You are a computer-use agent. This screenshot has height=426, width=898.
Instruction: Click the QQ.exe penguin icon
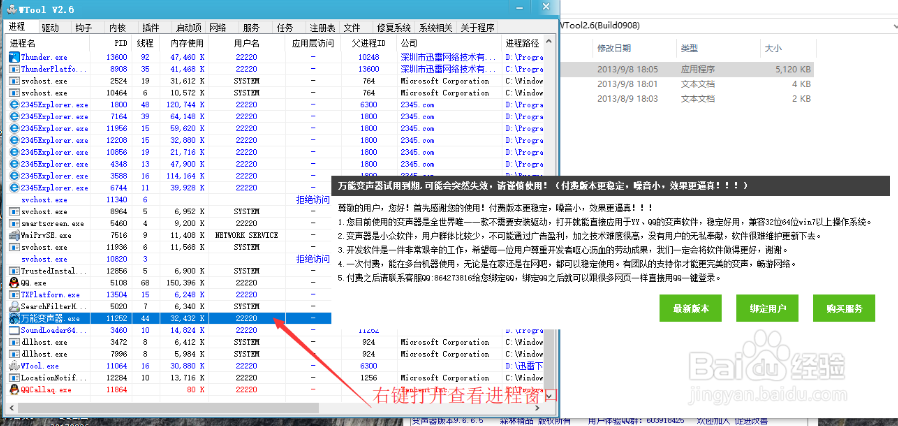point(14,283)
